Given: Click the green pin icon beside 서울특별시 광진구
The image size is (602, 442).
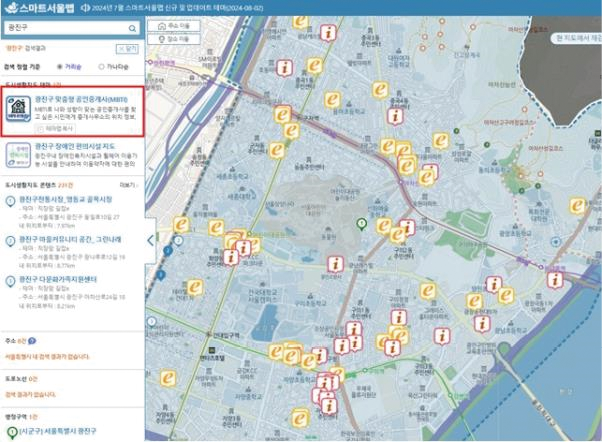Looking at the screenshot, I should [12, 433].
